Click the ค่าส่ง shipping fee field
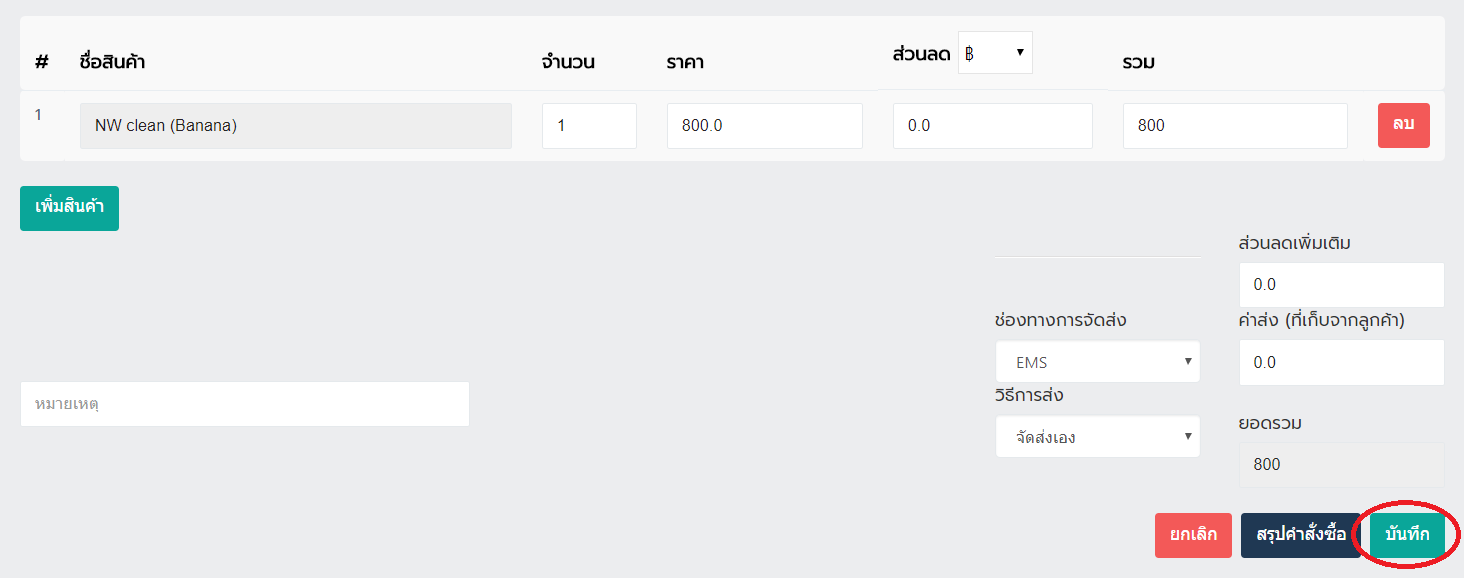1464x578 pixels. tap(1342, 362)
